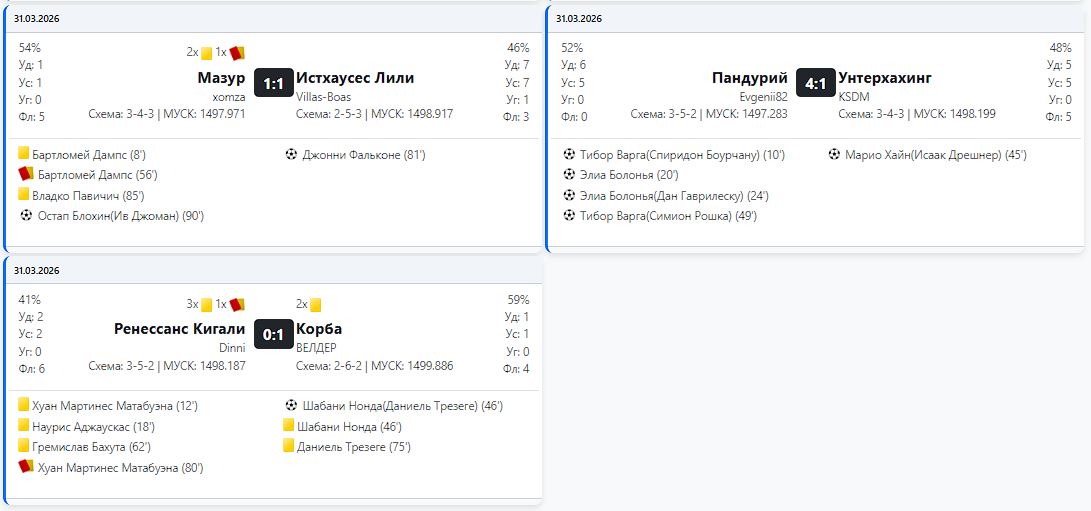Open the 0:1 match score

(273, 335)
